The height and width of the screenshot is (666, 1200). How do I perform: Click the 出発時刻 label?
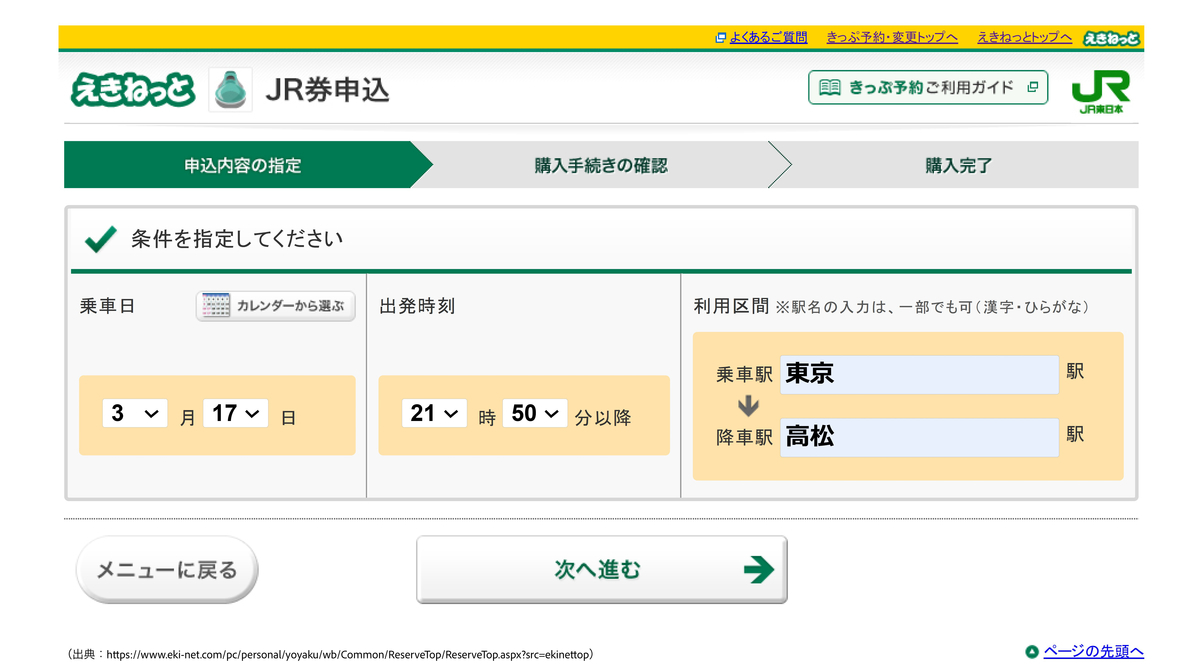417,306
